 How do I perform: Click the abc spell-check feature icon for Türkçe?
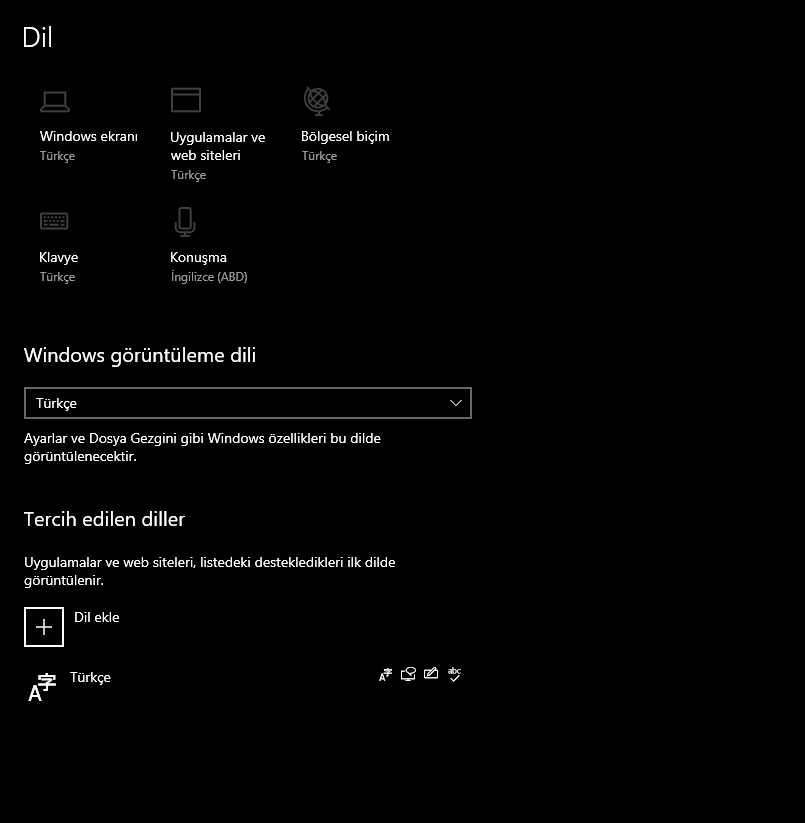tap(454, 674)
